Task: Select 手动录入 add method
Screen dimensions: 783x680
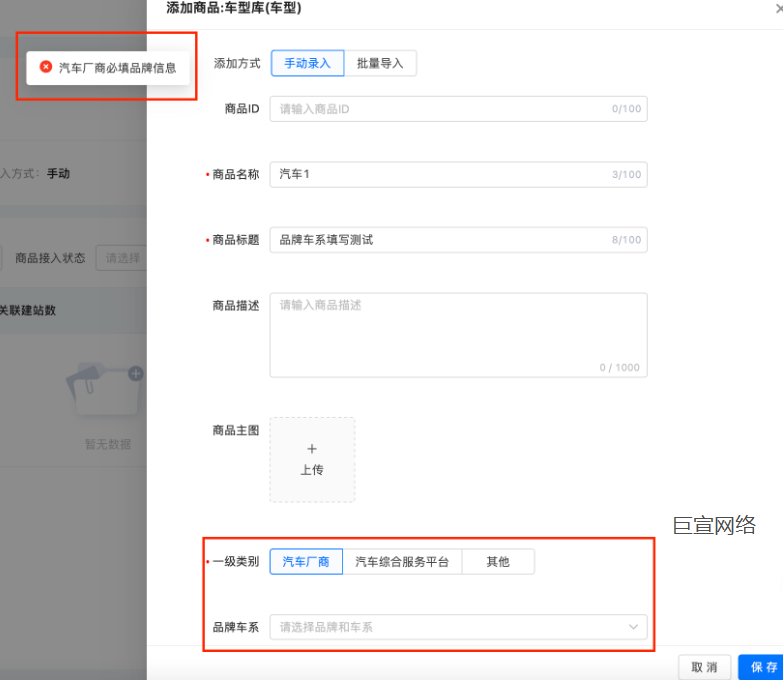Action: [307, 63]
